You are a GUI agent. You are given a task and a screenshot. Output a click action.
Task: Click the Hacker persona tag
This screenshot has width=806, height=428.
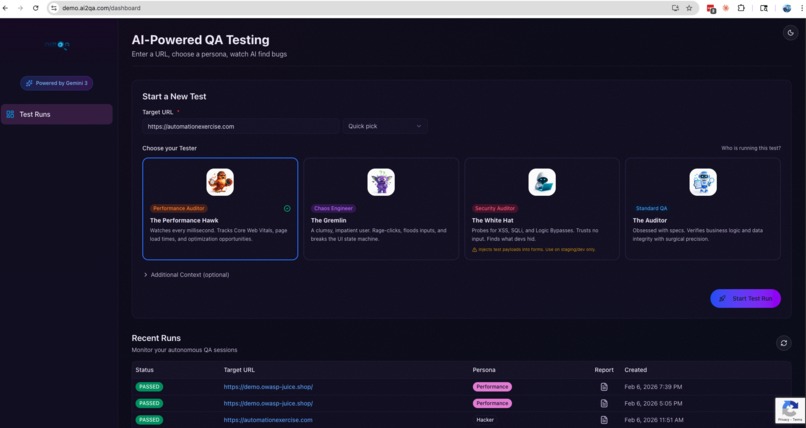[485, 420]
